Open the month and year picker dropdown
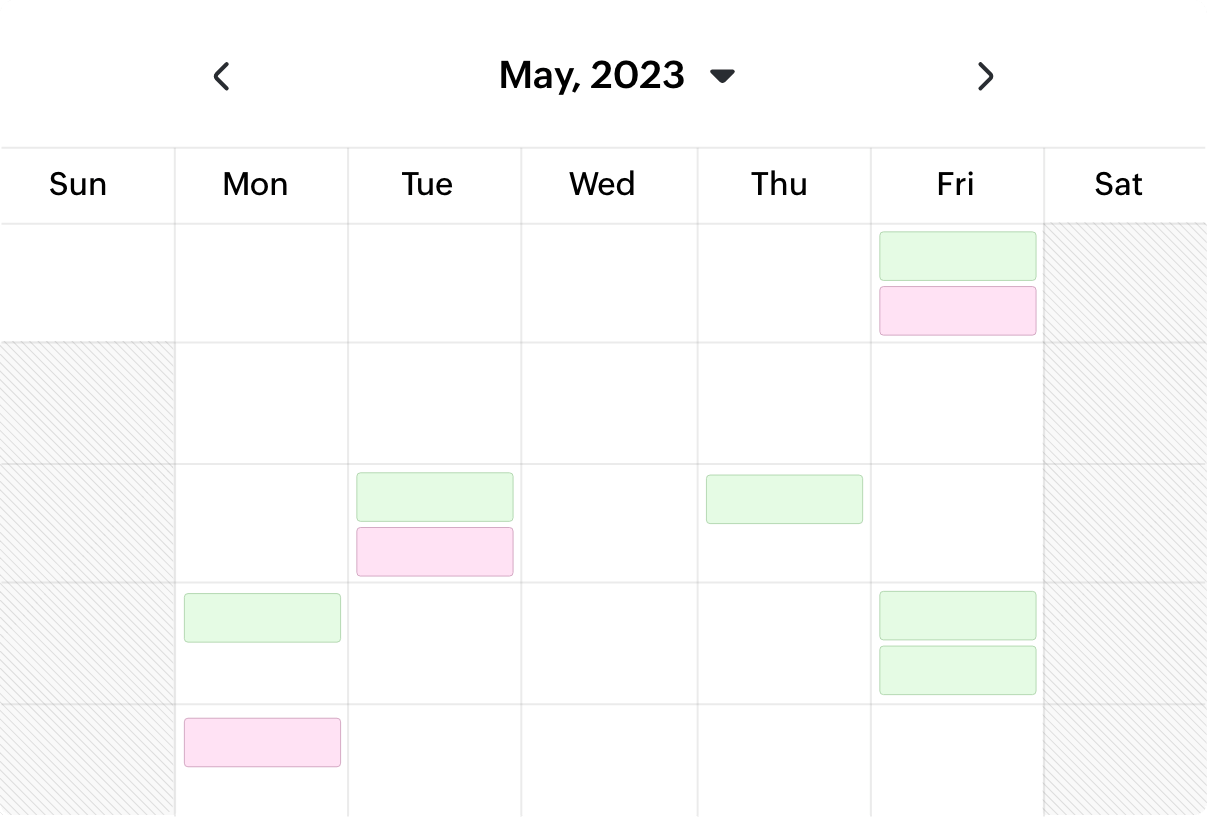The height and width of the screenshot is (817, 1207). click(x=722, y=75)
